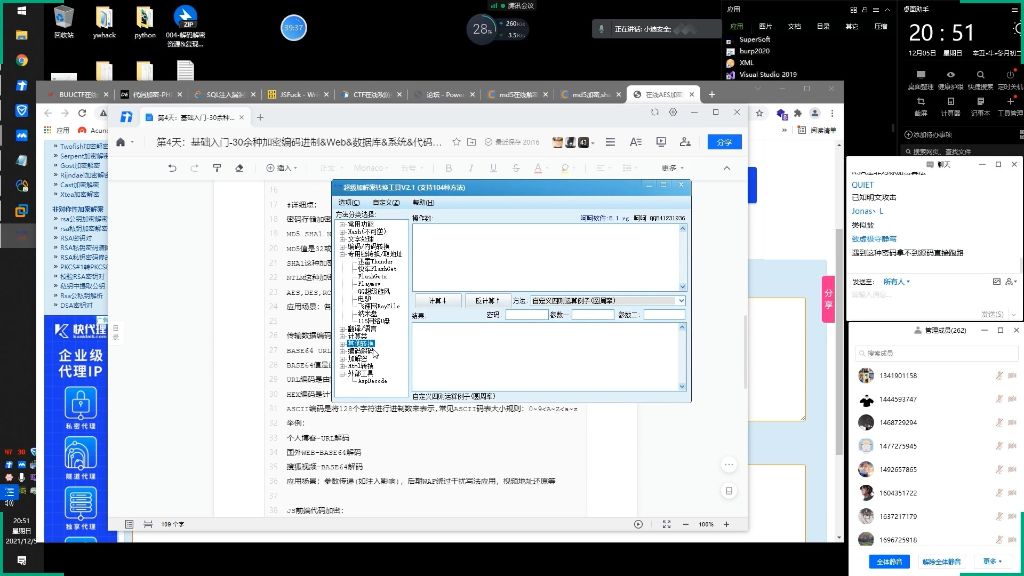Expand the Hash(不可逆) tree node

(x=342, y=232)
